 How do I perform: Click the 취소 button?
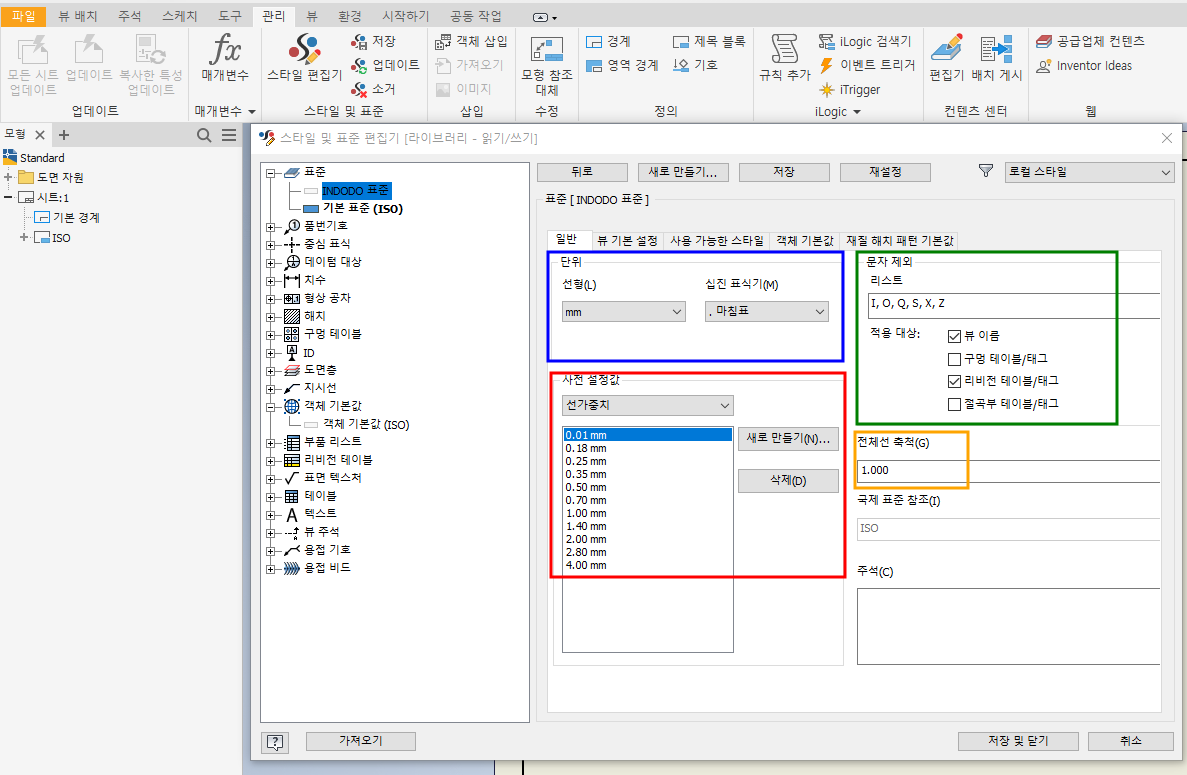[1131, 741]
